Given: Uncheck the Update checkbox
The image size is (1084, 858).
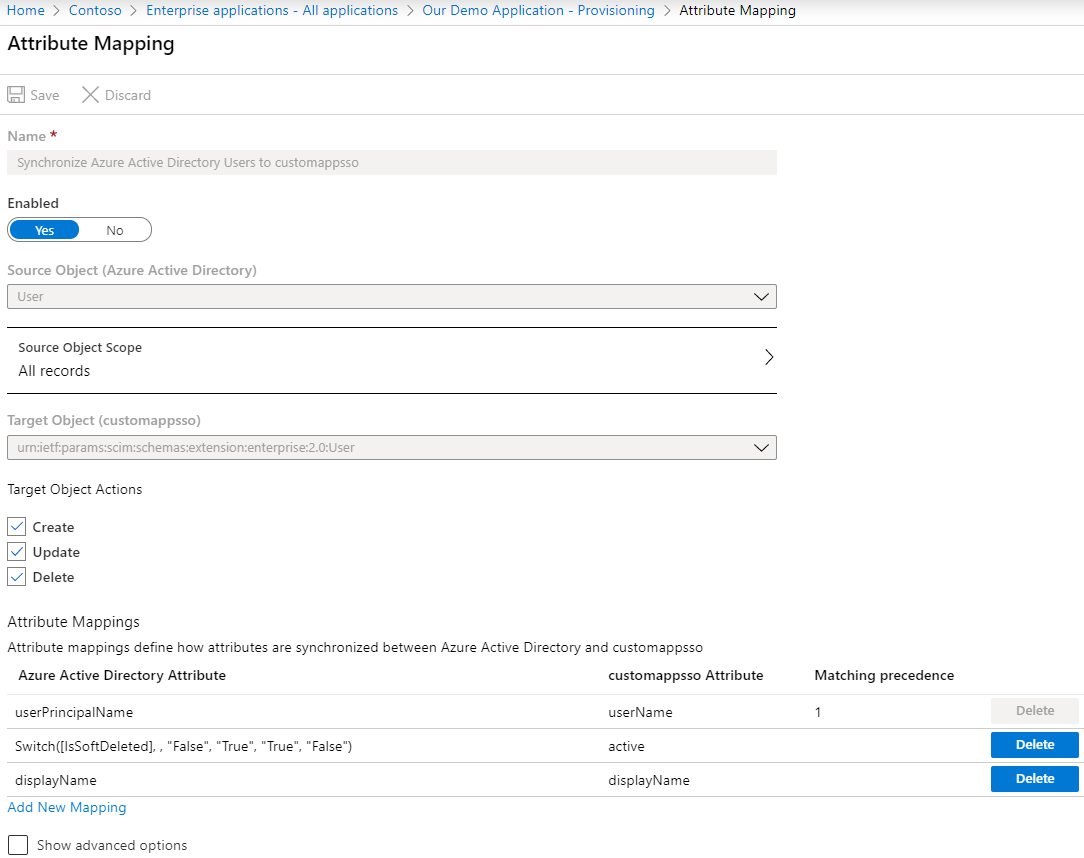Looking at the screenshot, I should click(x=16, y=552).
